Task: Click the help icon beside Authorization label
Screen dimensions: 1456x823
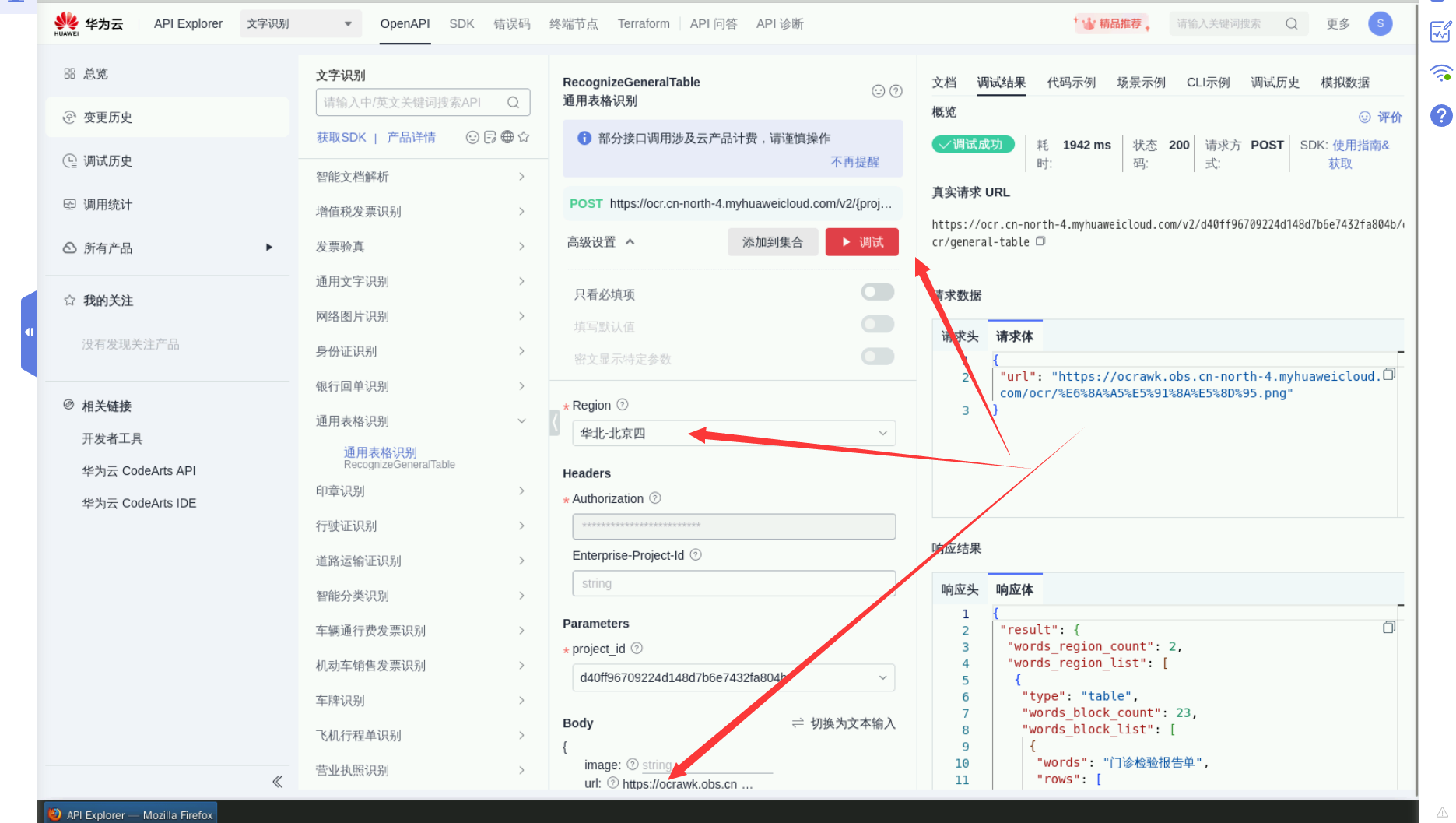Action: click(655, 498)
